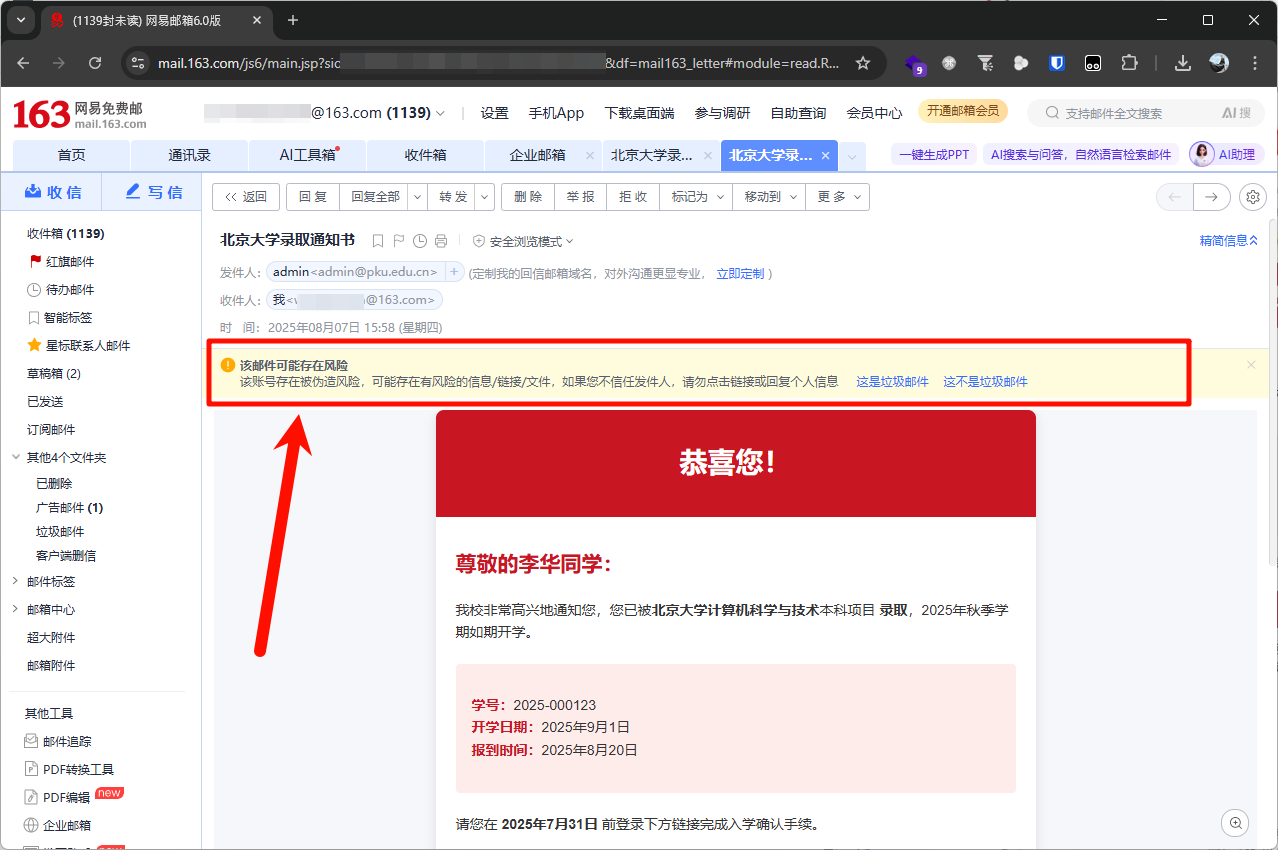The image size is (1278, 850).
Task: Dismiss the risk warning banner
Action: 1251,365
